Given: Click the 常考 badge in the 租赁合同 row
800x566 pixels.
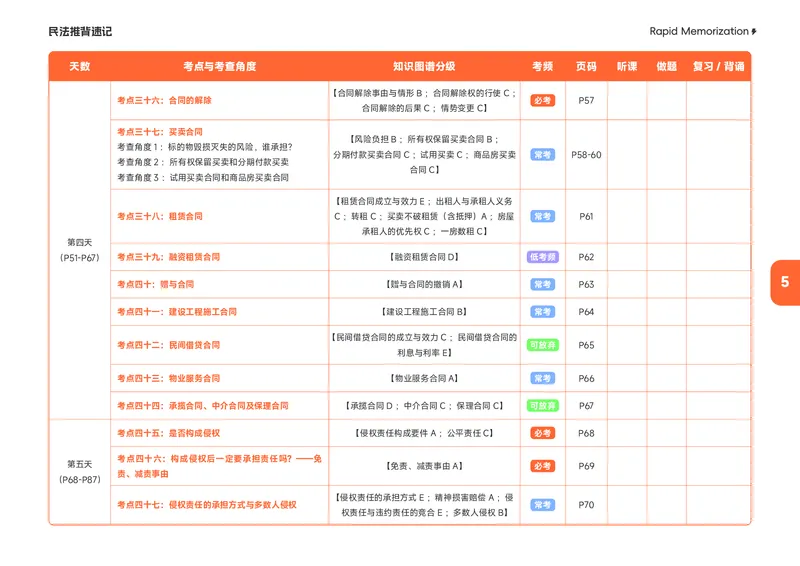Looking at the screenshot, I should coord(542,216).
